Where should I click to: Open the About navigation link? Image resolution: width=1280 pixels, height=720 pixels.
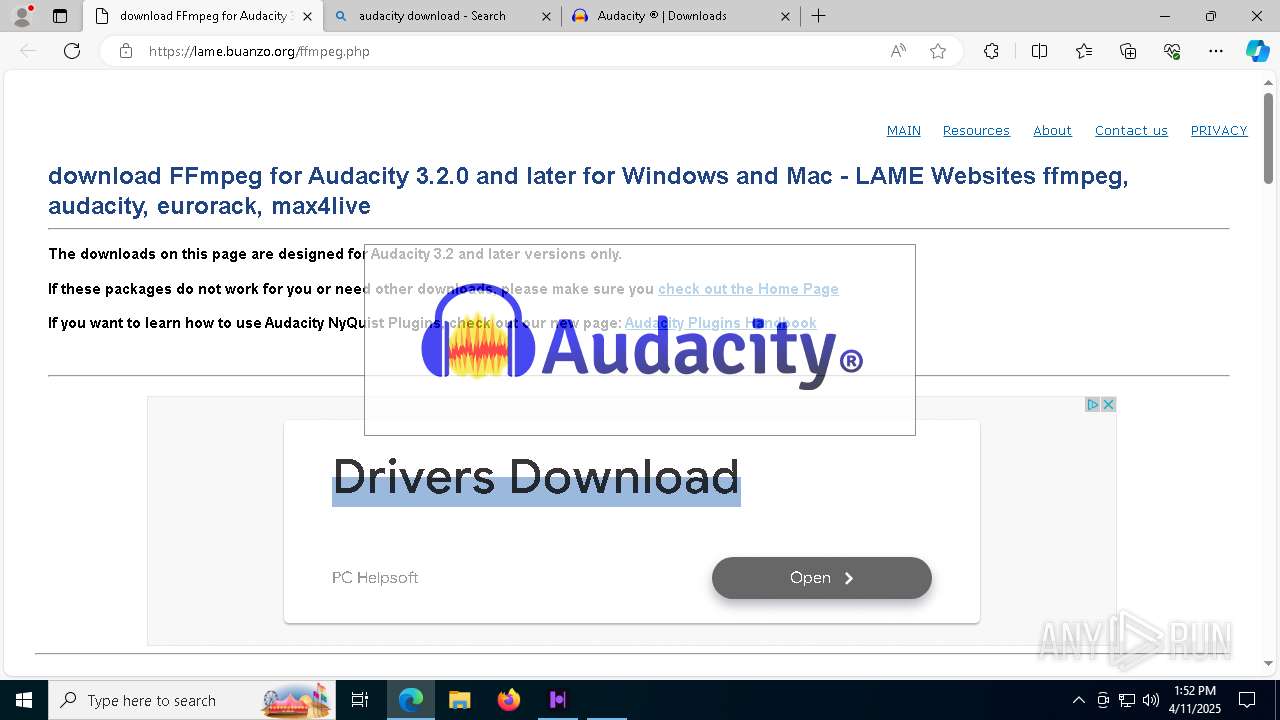[x=1052, y=131]
